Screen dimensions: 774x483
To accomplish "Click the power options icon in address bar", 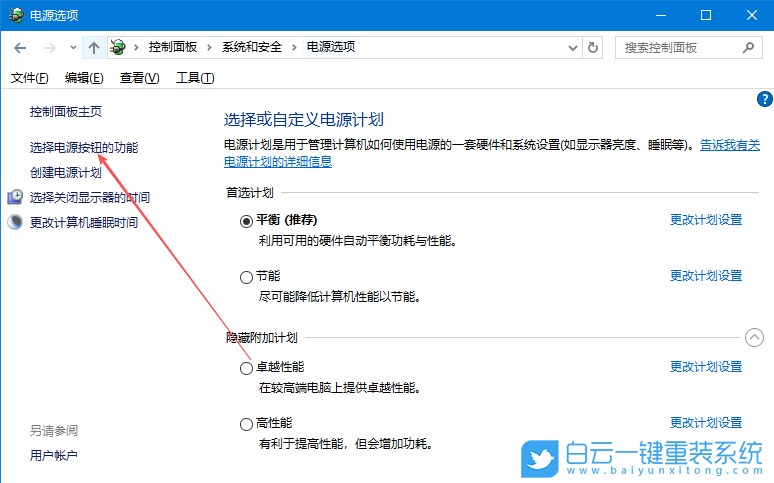I will 117,47.
